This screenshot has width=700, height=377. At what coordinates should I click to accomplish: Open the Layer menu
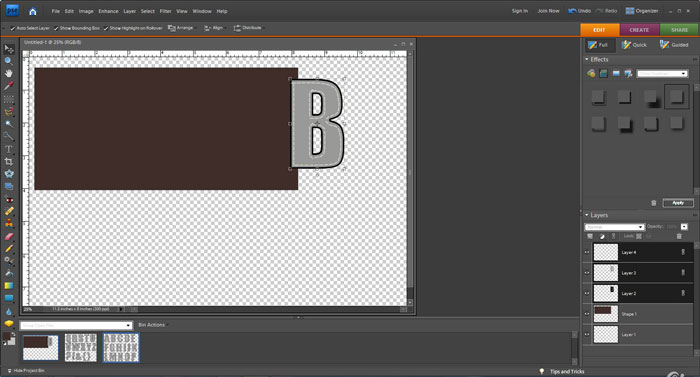click(129, 11)
